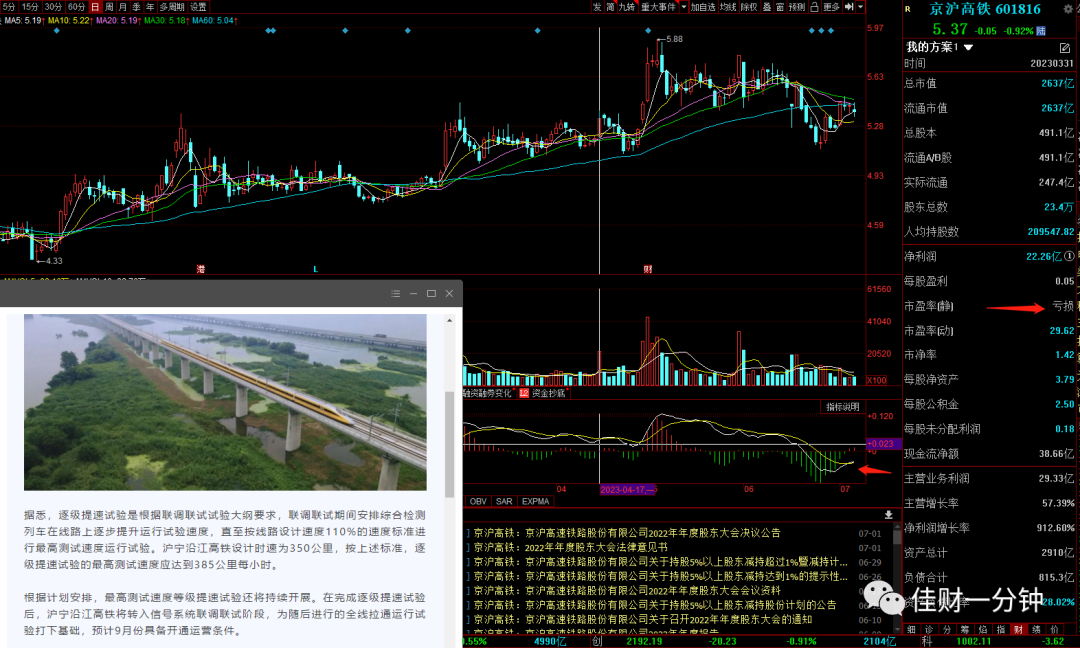
Task: Open the 设置 chart settings
Action: [x=198, y=6]
